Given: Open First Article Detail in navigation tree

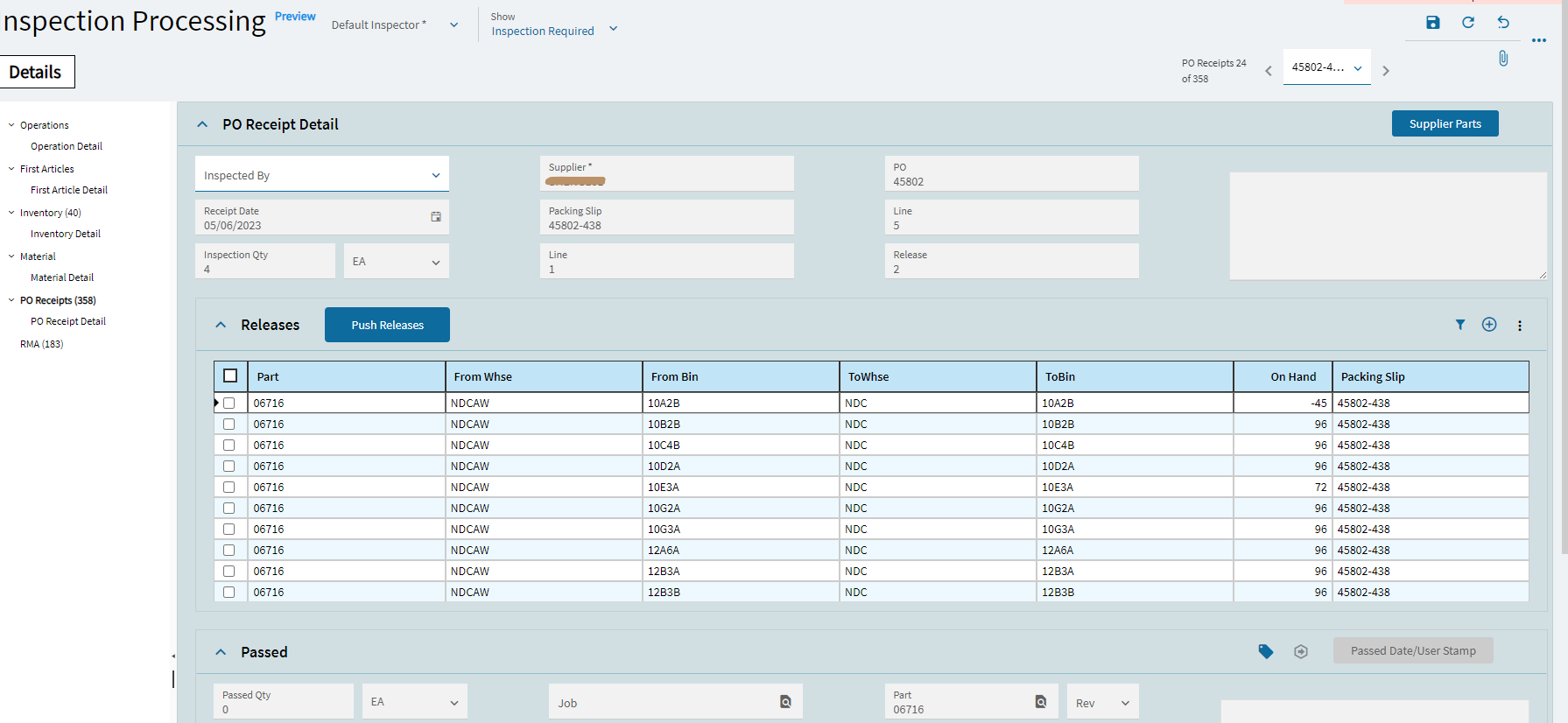Looking at the screenshot, I should pos(69,190).
